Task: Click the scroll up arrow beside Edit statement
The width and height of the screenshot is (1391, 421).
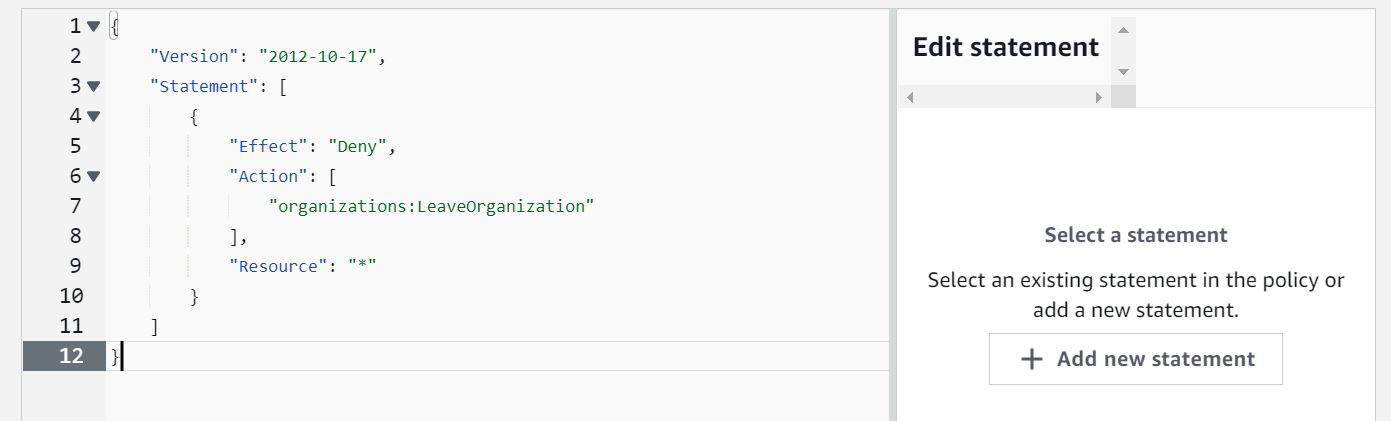Action: 1123,30
